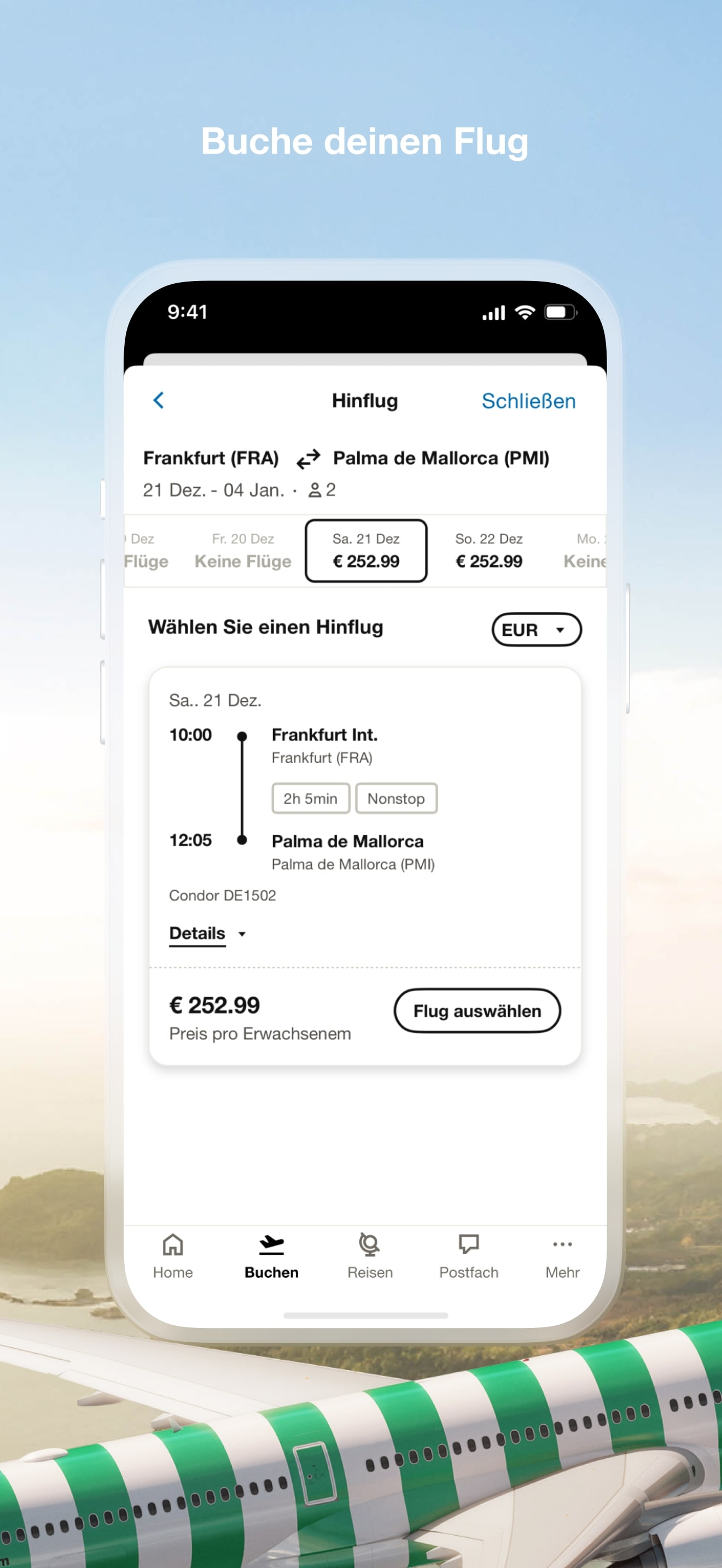Screen dimensions: 722x1568
Task: Select the Buchen airplane icon
Action: tap(271, 1245)
